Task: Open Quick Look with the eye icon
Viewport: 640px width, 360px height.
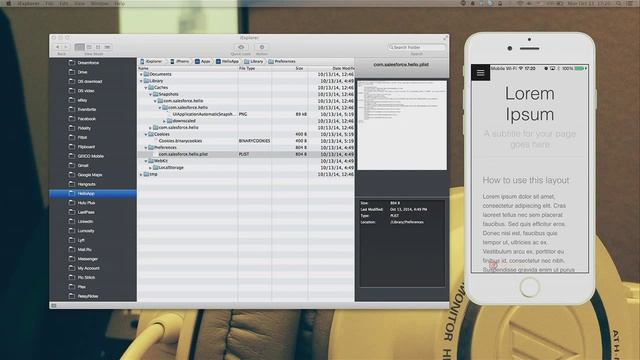Action: (241, 47)
